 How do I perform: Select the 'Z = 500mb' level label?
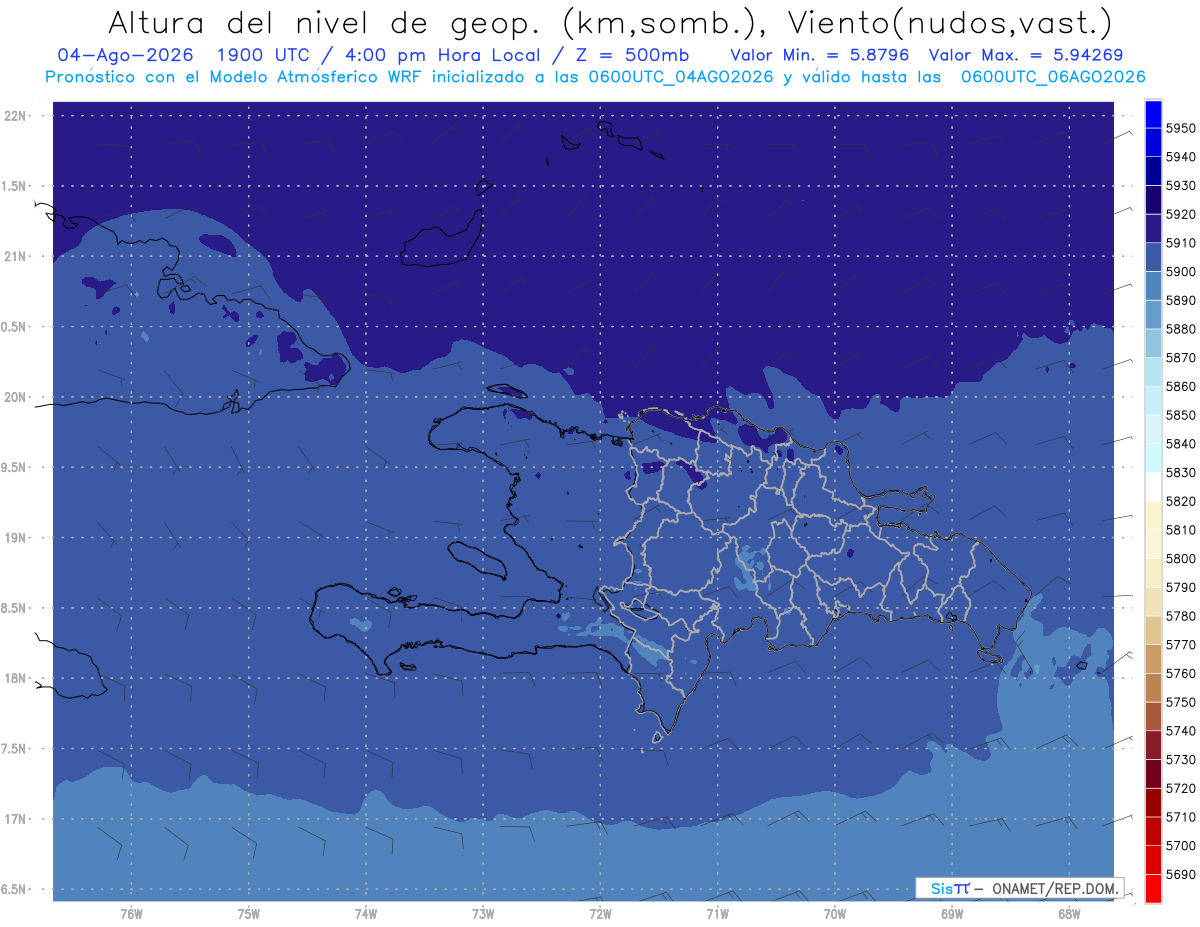(627, 55)
